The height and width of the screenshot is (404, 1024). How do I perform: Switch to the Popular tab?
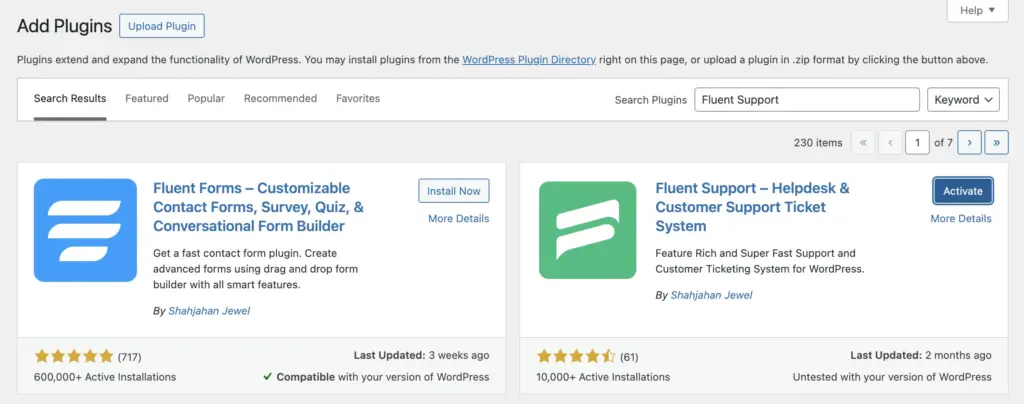206,99
